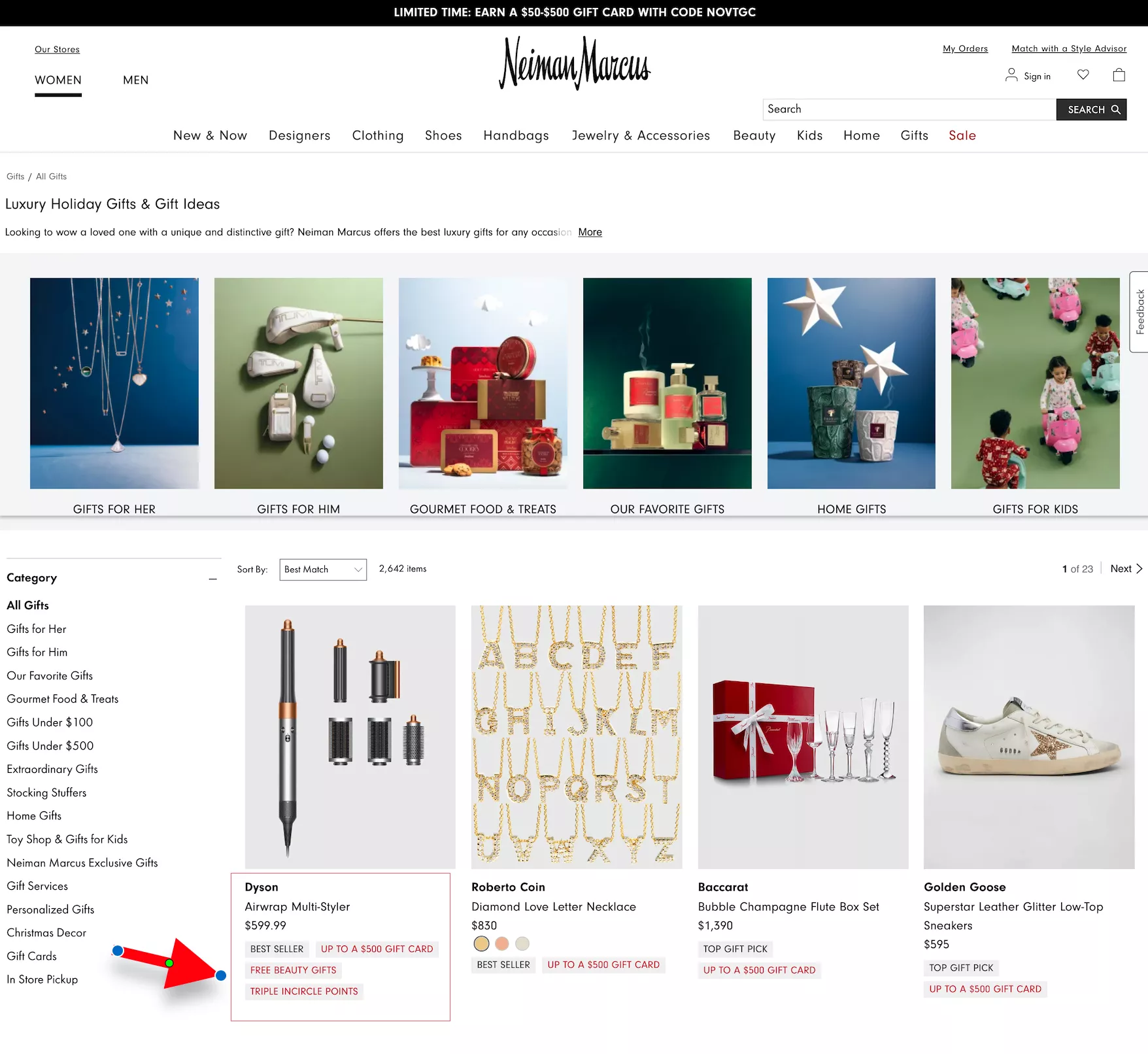Collapse the Category filter section
1148x1054 pixels.
(213, 579)
